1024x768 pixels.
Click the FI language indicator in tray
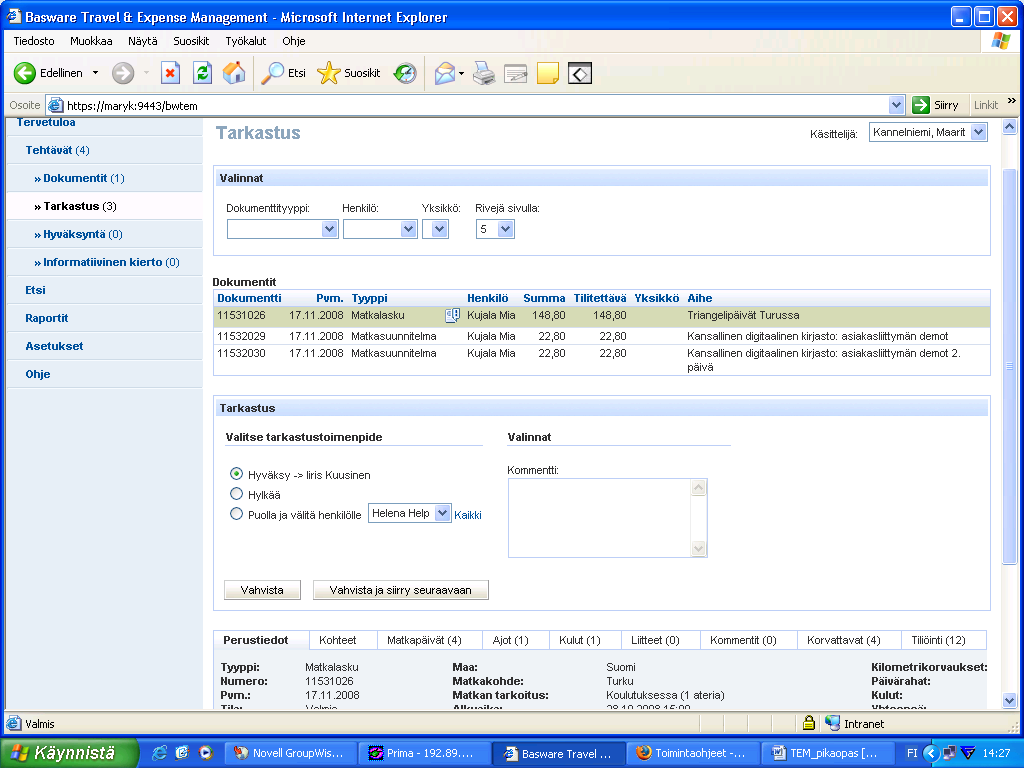pos(912,753)
